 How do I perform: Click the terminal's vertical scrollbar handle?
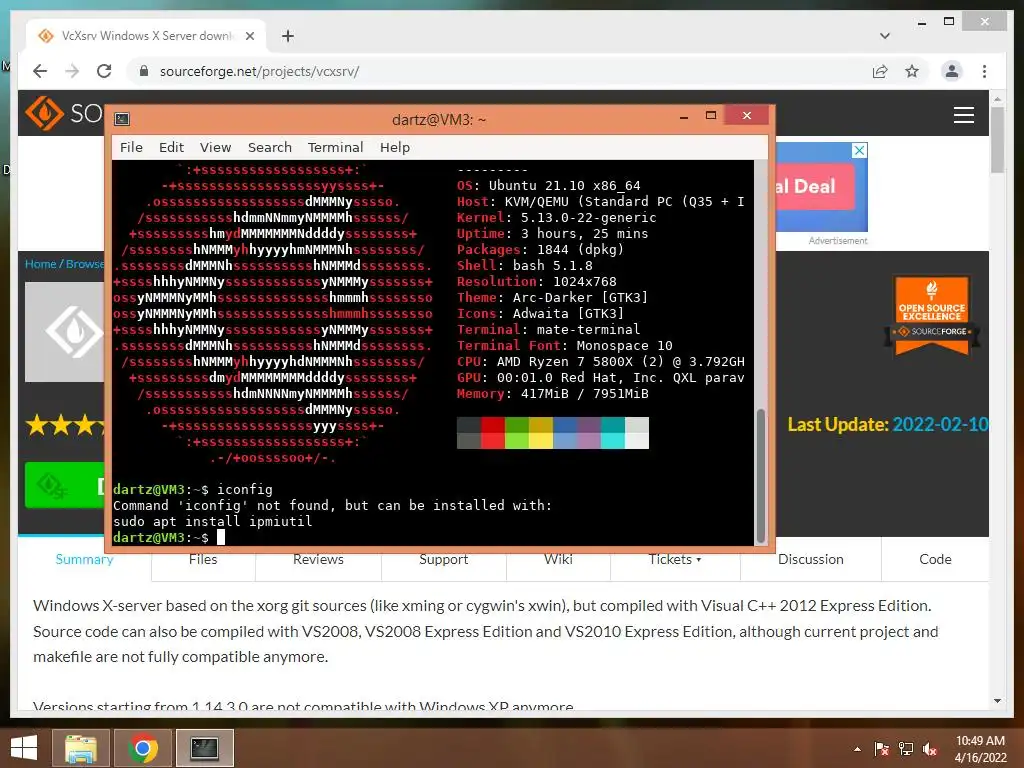pyautogui.click(x=761, y=475)
